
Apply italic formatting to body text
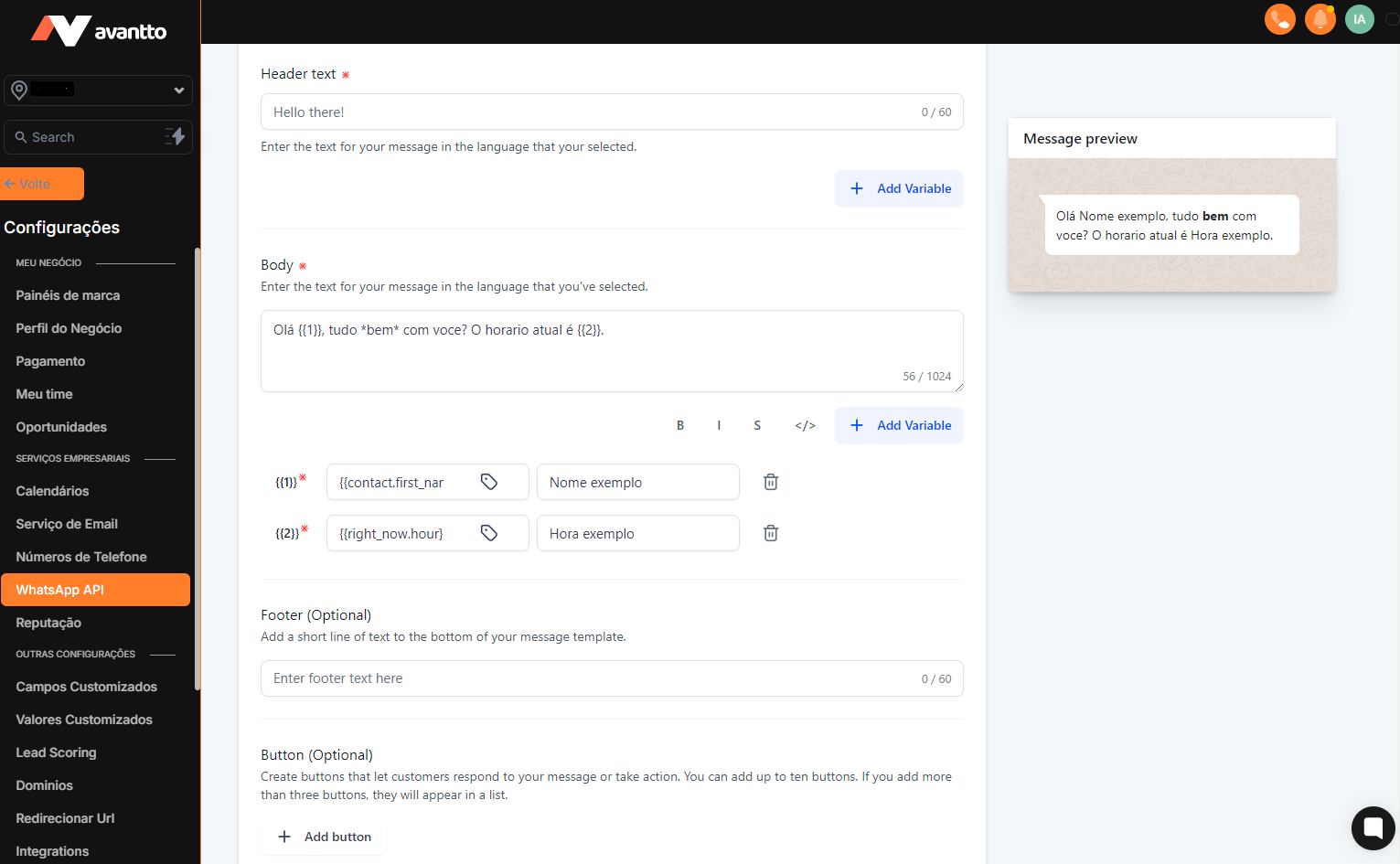(719, 425)
